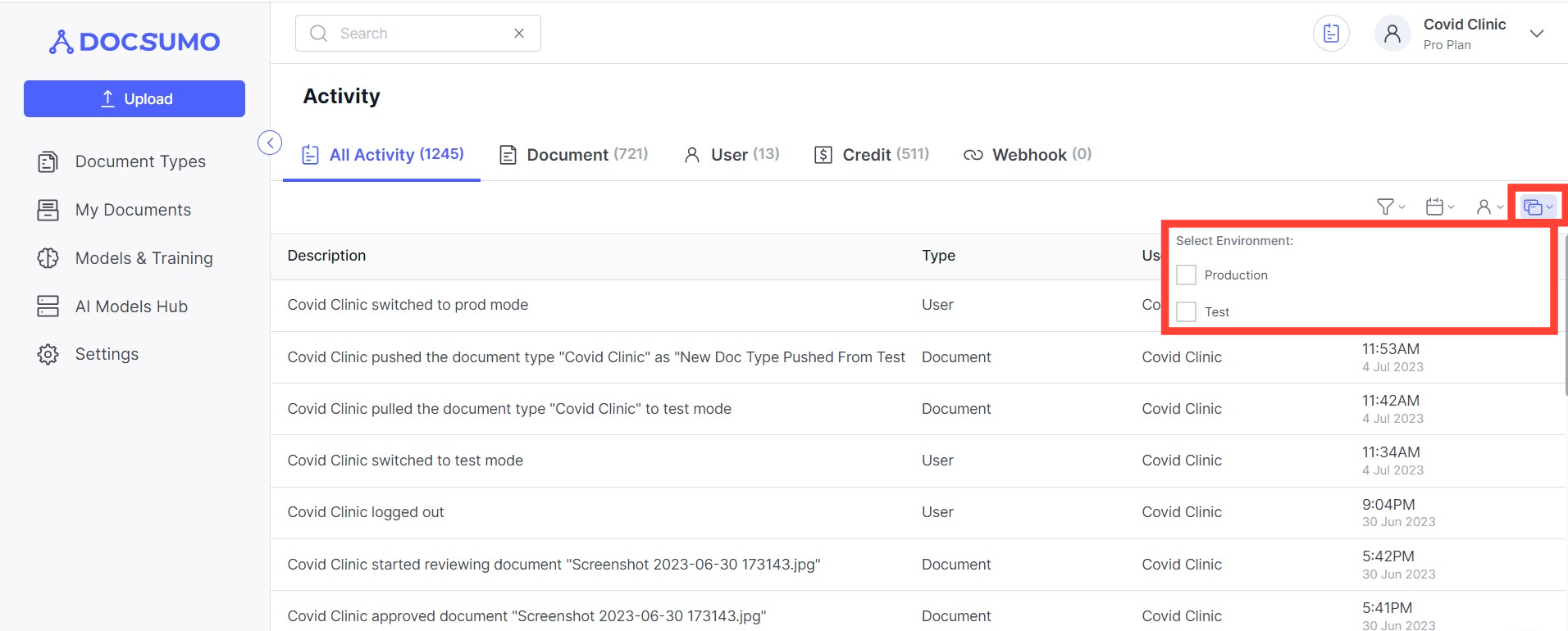Click the Settings gear icon
Screen dimensions: 1568x631
pos(48,354)
